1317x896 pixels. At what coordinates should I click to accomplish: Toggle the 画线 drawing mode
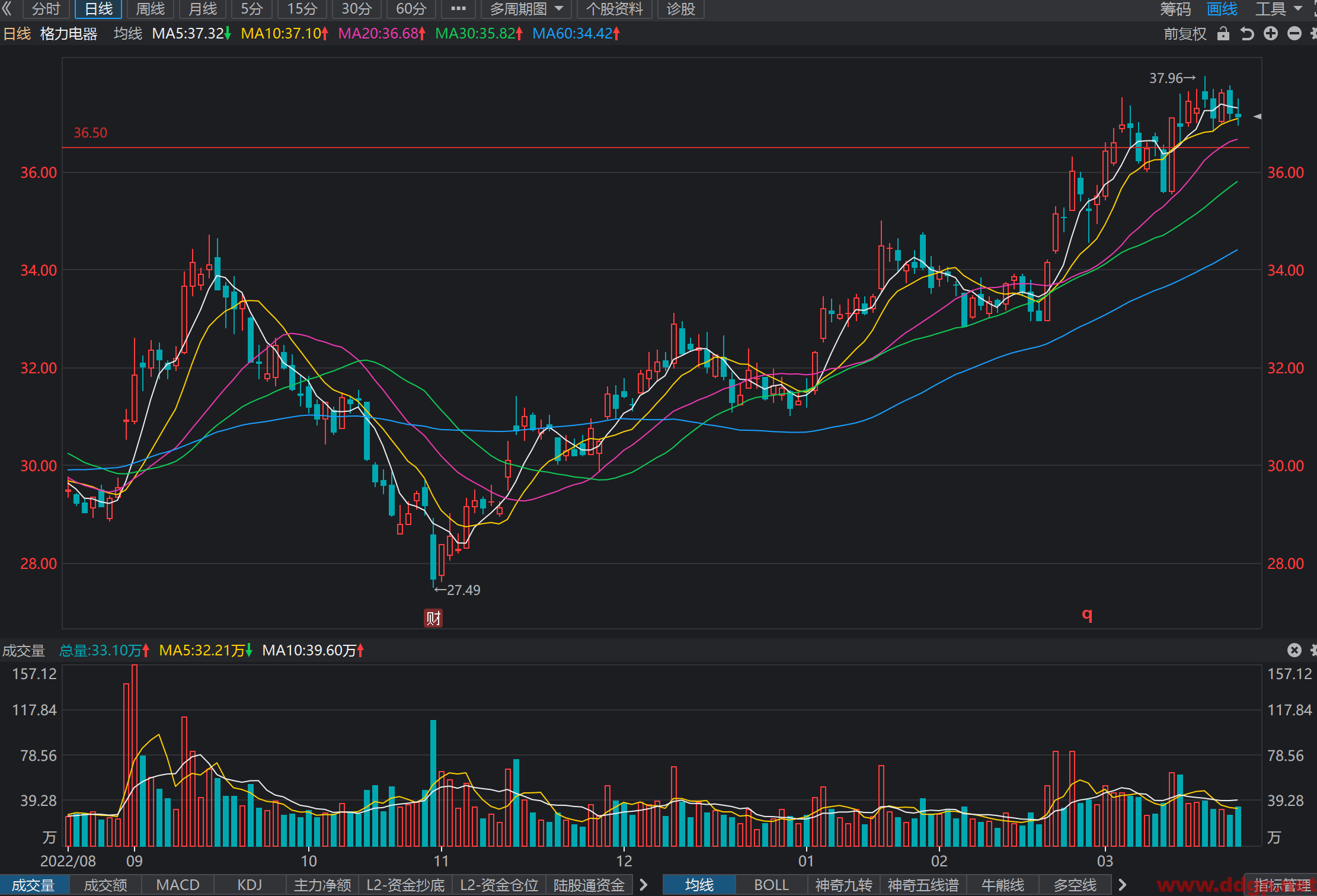pos(1222,9)
